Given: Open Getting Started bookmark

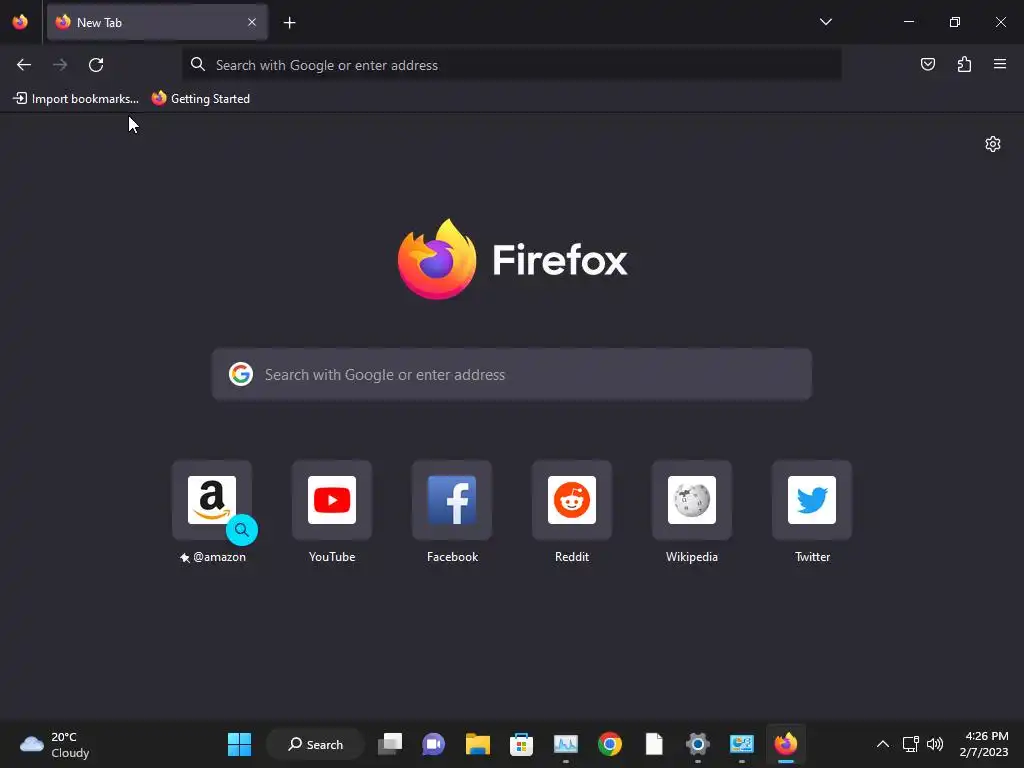Looking at the screenshot, I should click(201, 99).
